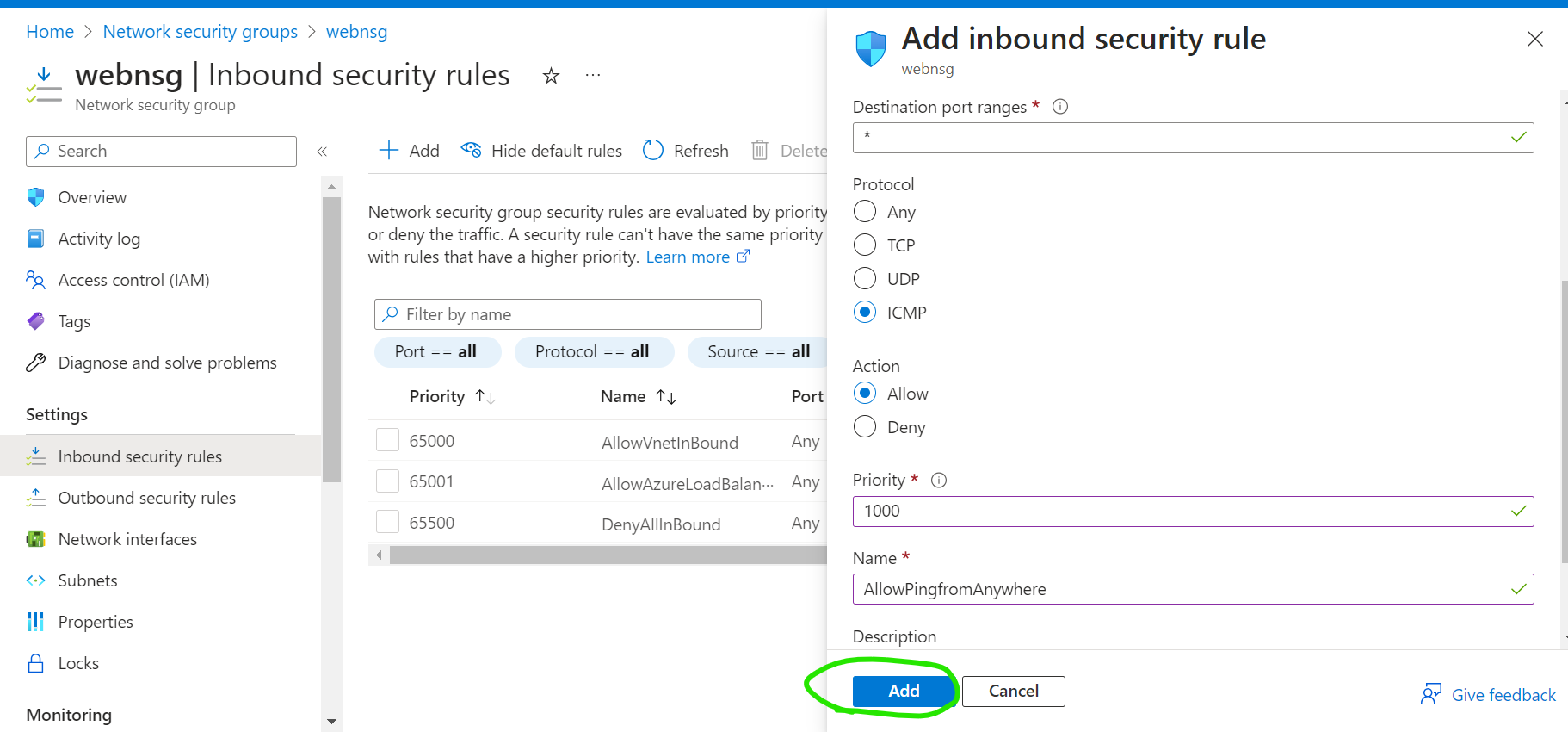Check the box for rule 65001
Screen dimensions: 1568x732
tap(387, 481)
